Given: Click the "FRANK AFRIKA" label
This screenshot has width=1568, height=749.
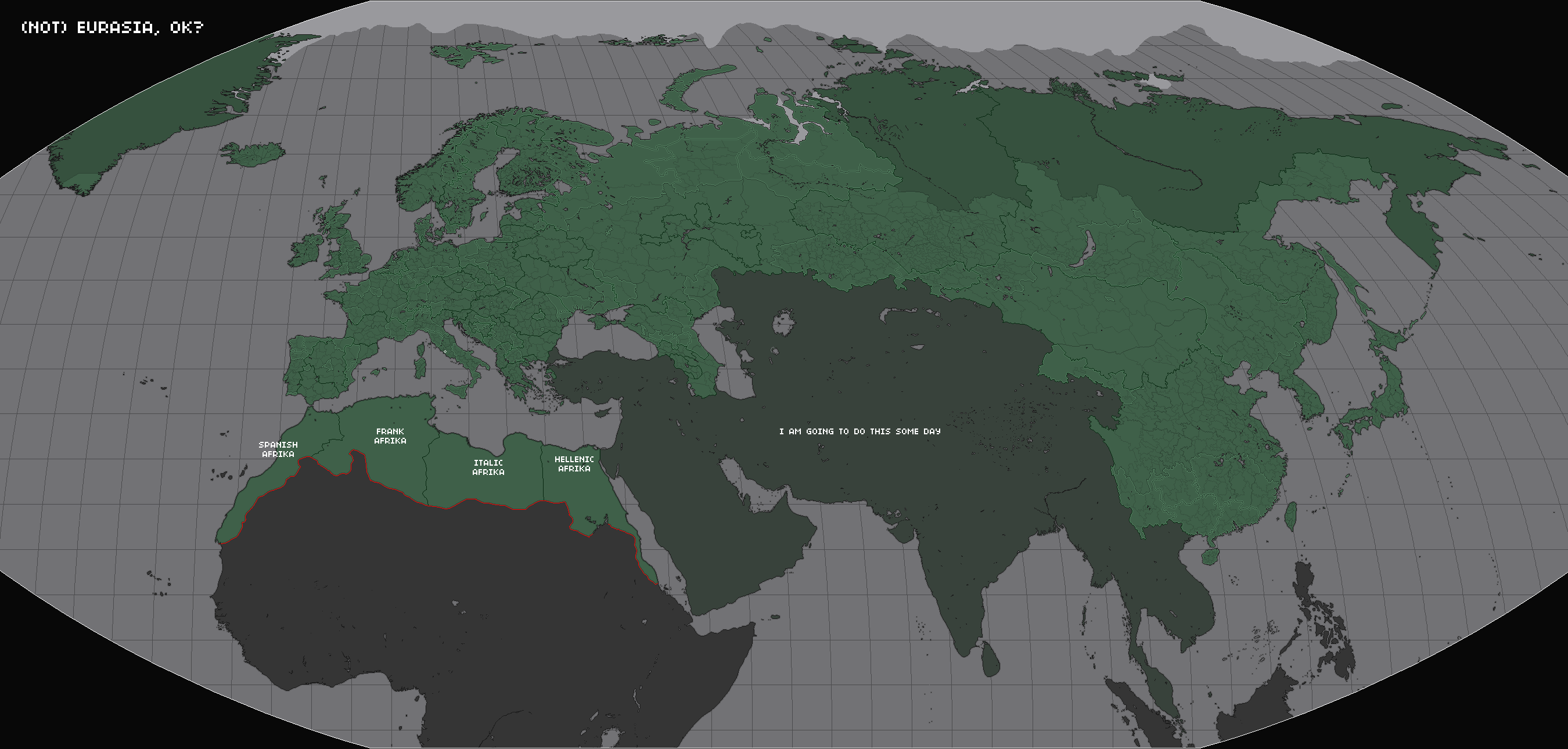Looking at the screenshot, I should (390, 435).
